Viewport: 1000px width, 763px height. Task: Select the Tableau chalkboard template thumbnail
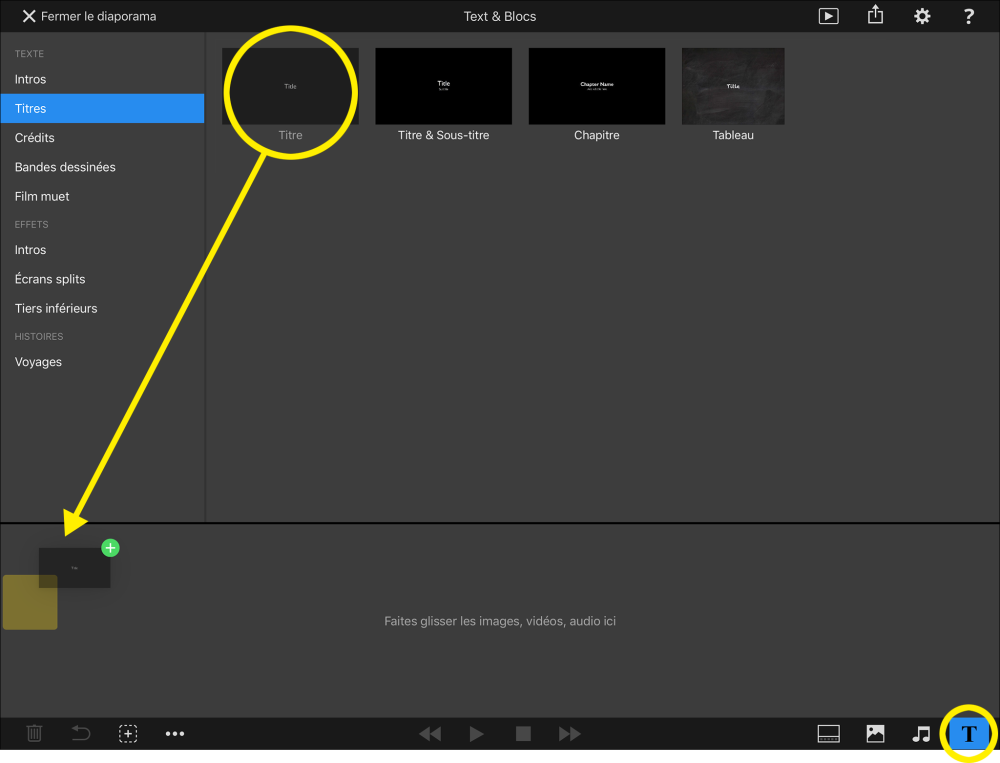(733, 86)
